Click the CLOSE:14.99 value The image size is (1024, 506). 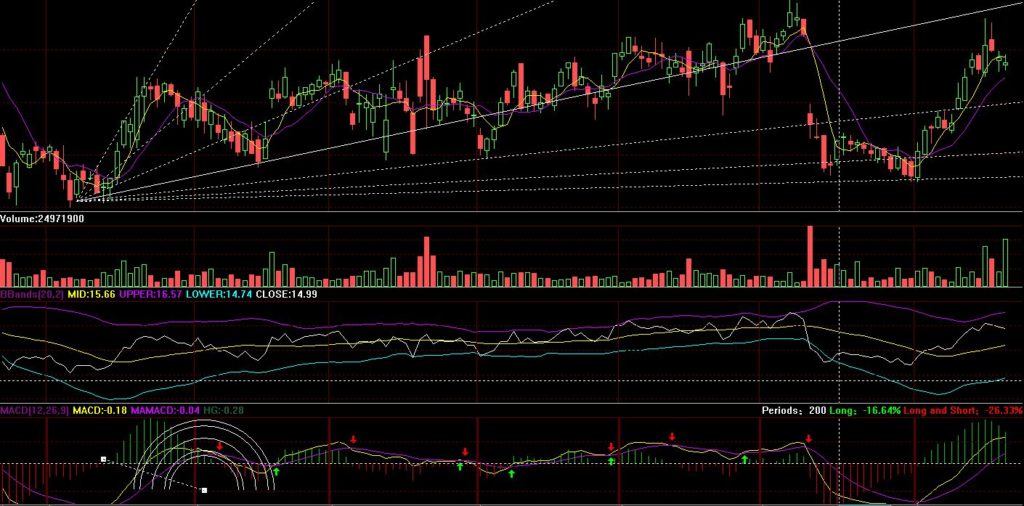286,294
